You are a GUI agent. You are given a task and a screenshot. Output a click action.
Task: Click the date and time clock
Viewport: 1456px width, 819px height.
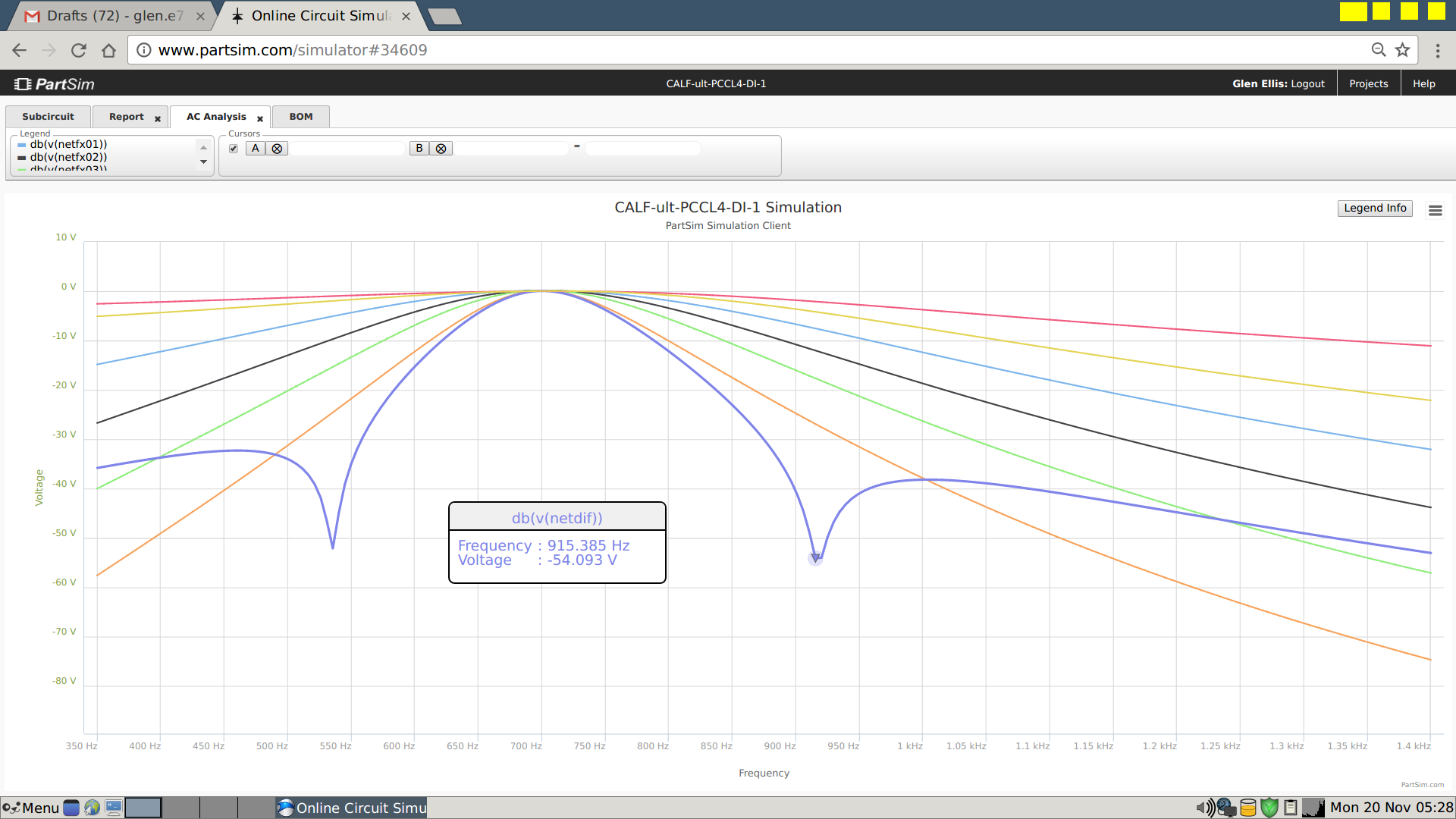[x=1392, y=808]
